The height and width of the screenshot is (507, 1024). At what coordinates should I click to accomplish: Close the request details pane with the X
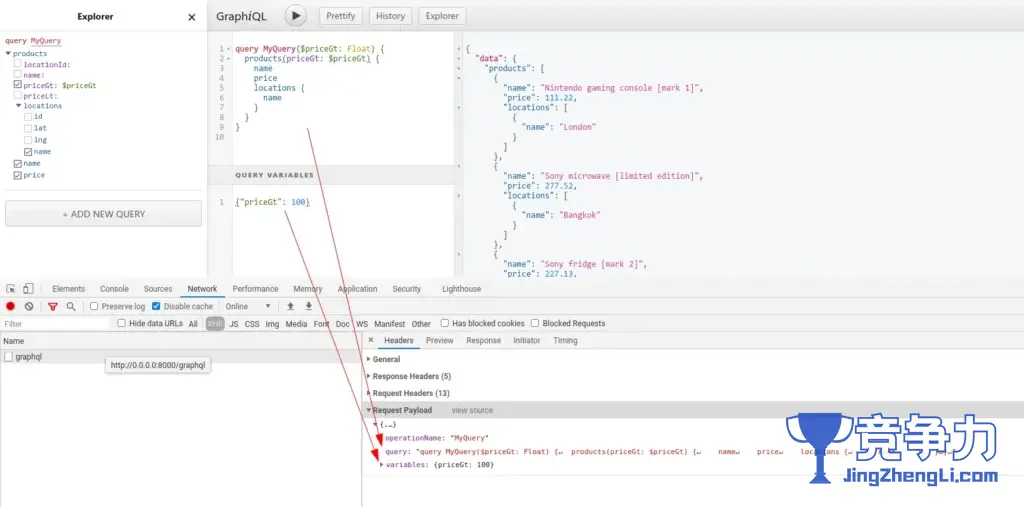(371, 340)
